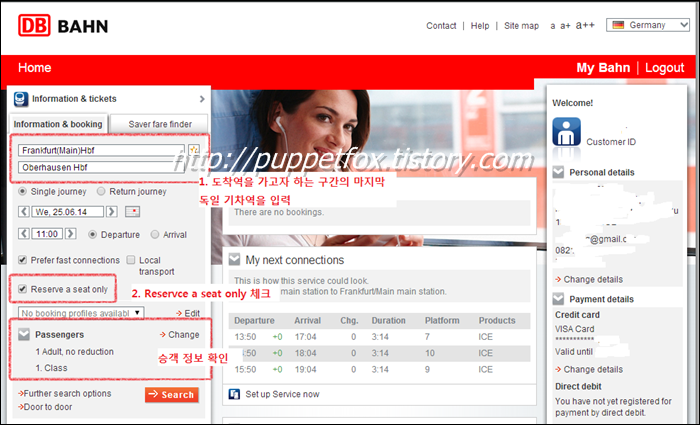Click the date field We, 25.06.14
Viewport: 700px width, 425px height.
coord(67,212)
